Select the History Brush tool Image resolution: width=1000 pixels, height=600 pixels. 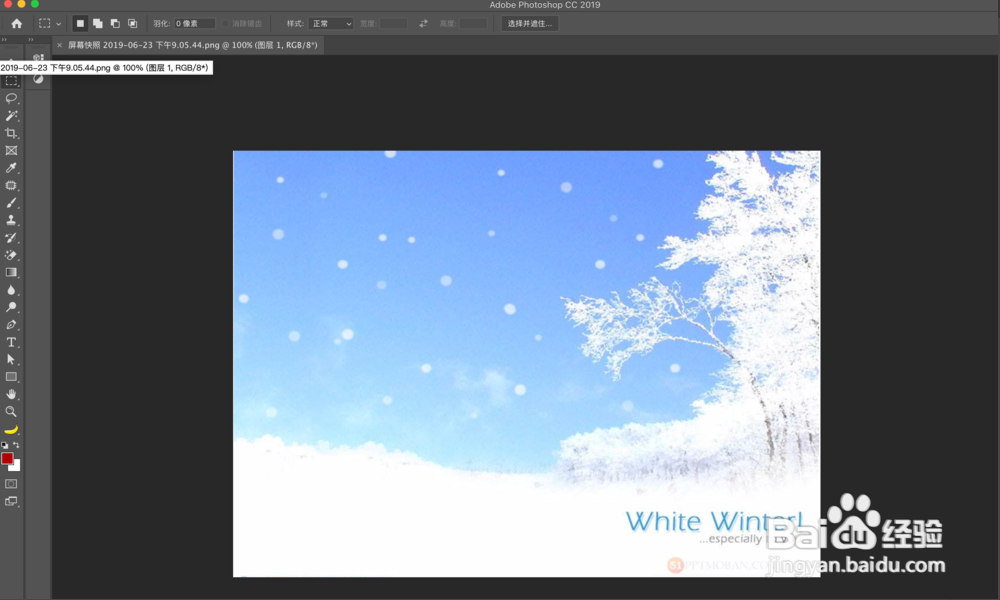coord(11,238)
